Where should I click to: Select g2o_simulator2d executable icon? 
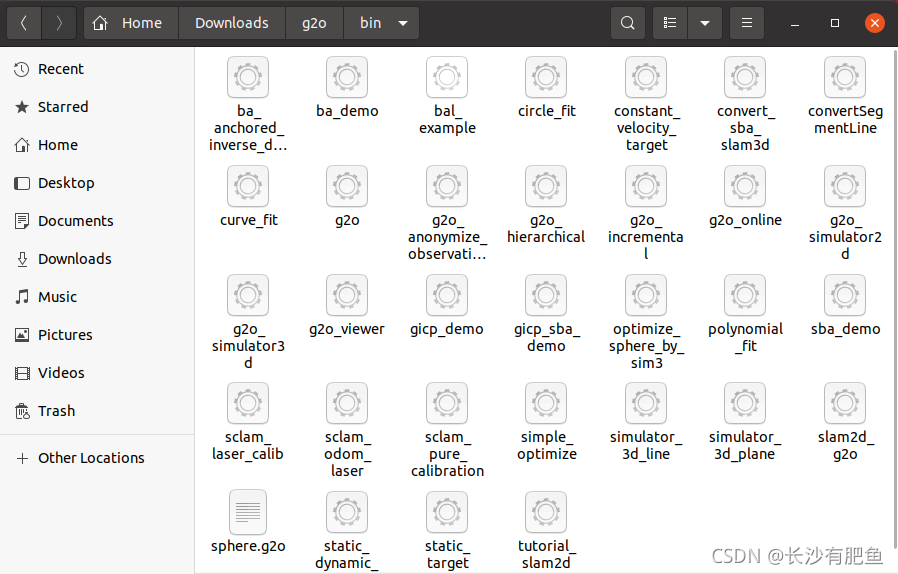click(845, 186)
